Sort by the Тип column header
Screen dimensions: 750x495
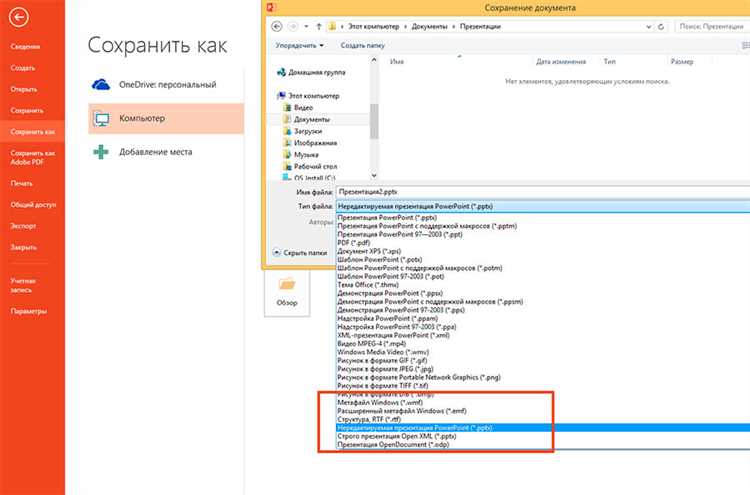click(x=609, y=62)
